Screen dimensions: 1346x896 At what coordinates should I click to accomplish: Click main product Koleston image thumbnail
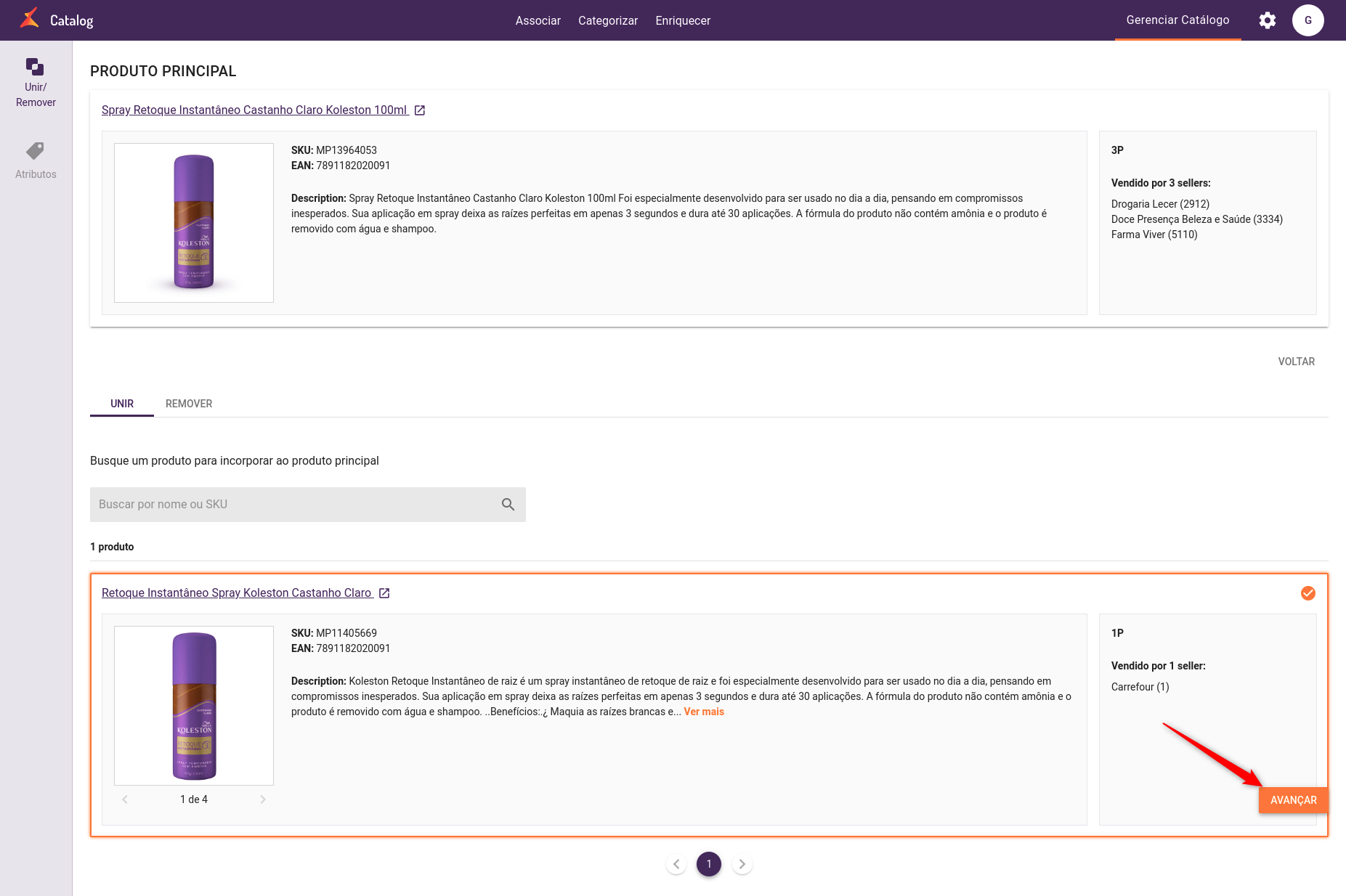pyautogui.click(x=194, y=223)
